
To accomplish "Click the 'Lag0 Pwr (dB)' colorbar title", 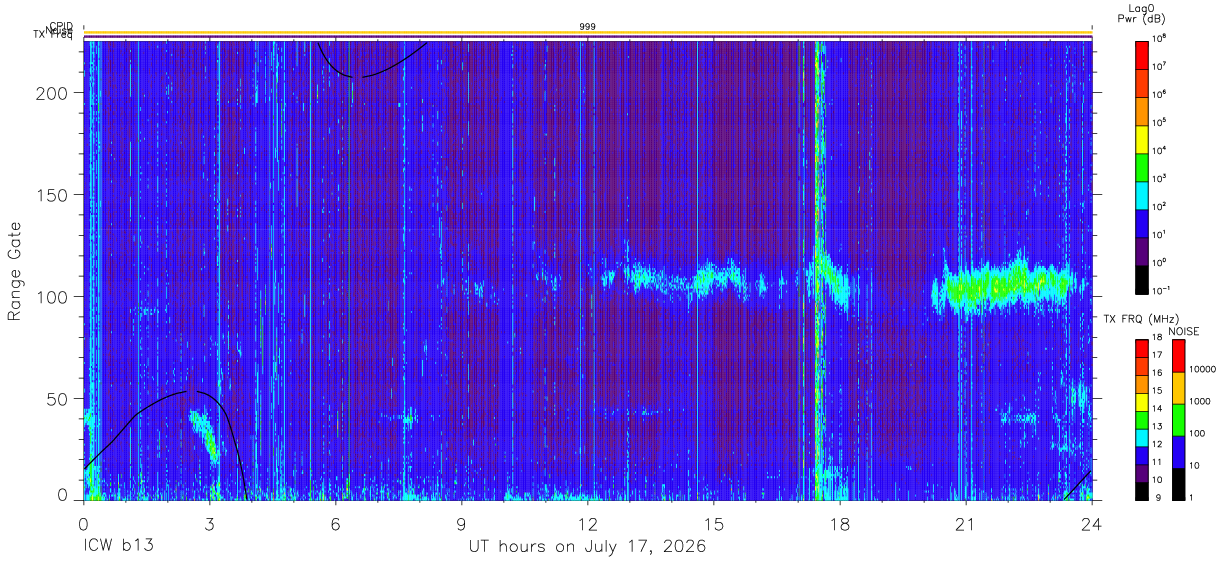I will click(1141, 13).
